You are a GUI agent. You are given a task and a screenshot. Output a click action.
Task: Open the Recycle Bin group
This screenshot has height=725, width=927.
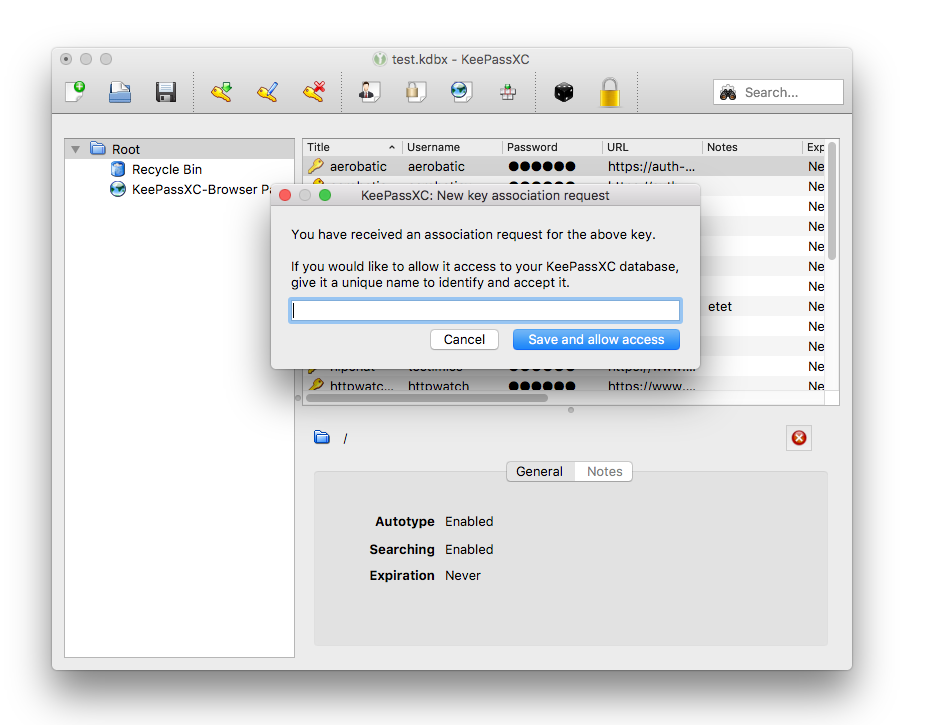[167, 170]
